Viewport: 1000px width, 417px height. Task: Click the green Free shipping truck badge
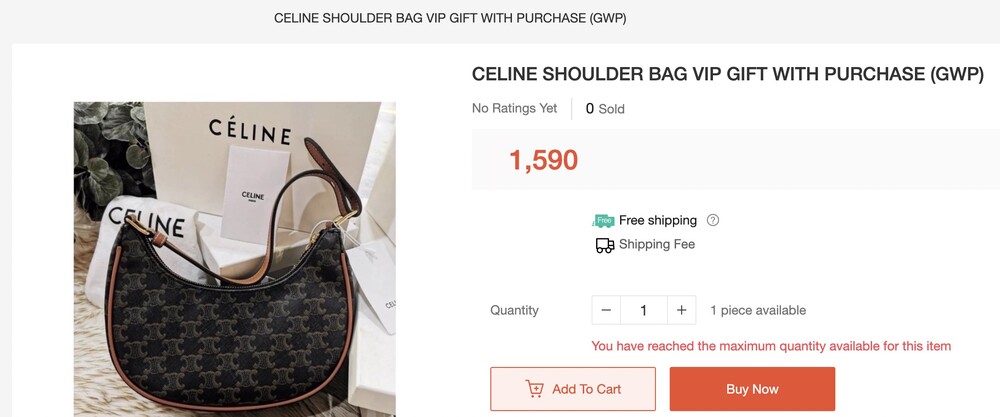(603, 221)
